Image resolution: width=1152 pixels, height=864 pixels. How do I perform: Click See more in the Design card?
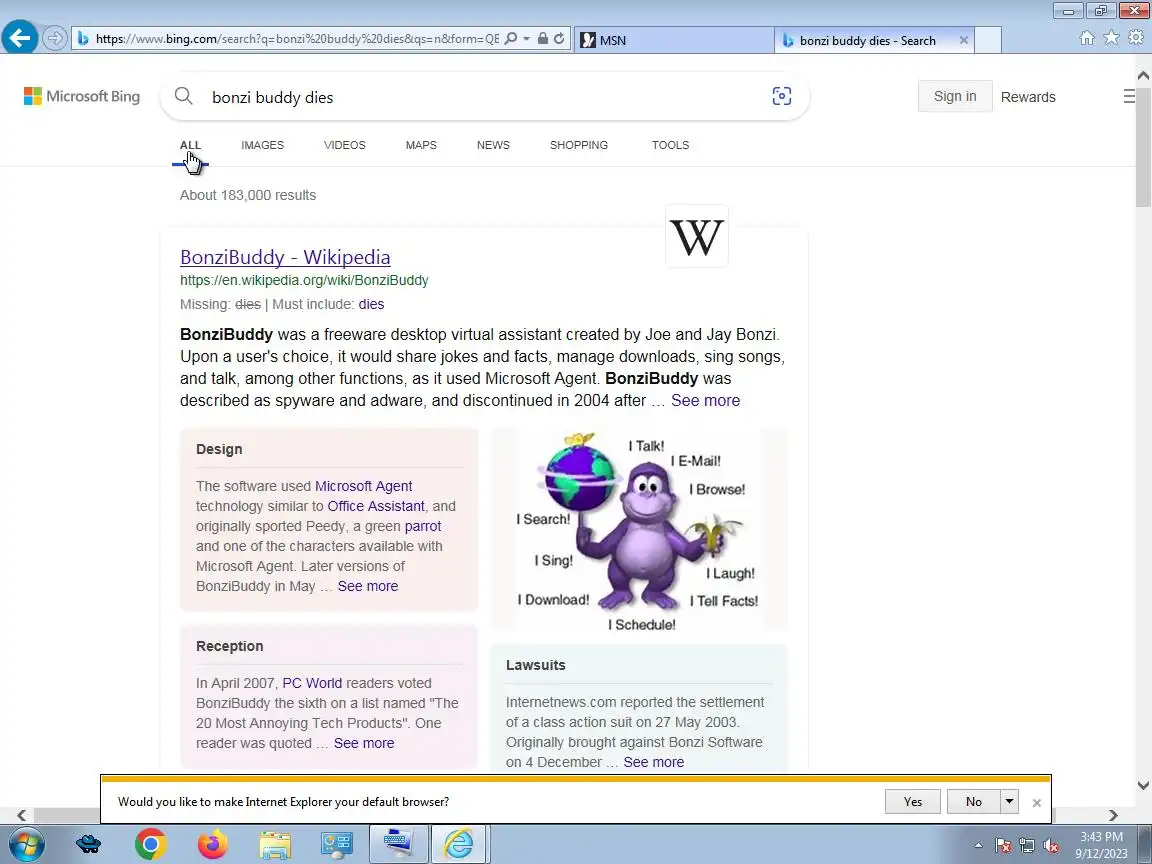click(x=367, y=586)
